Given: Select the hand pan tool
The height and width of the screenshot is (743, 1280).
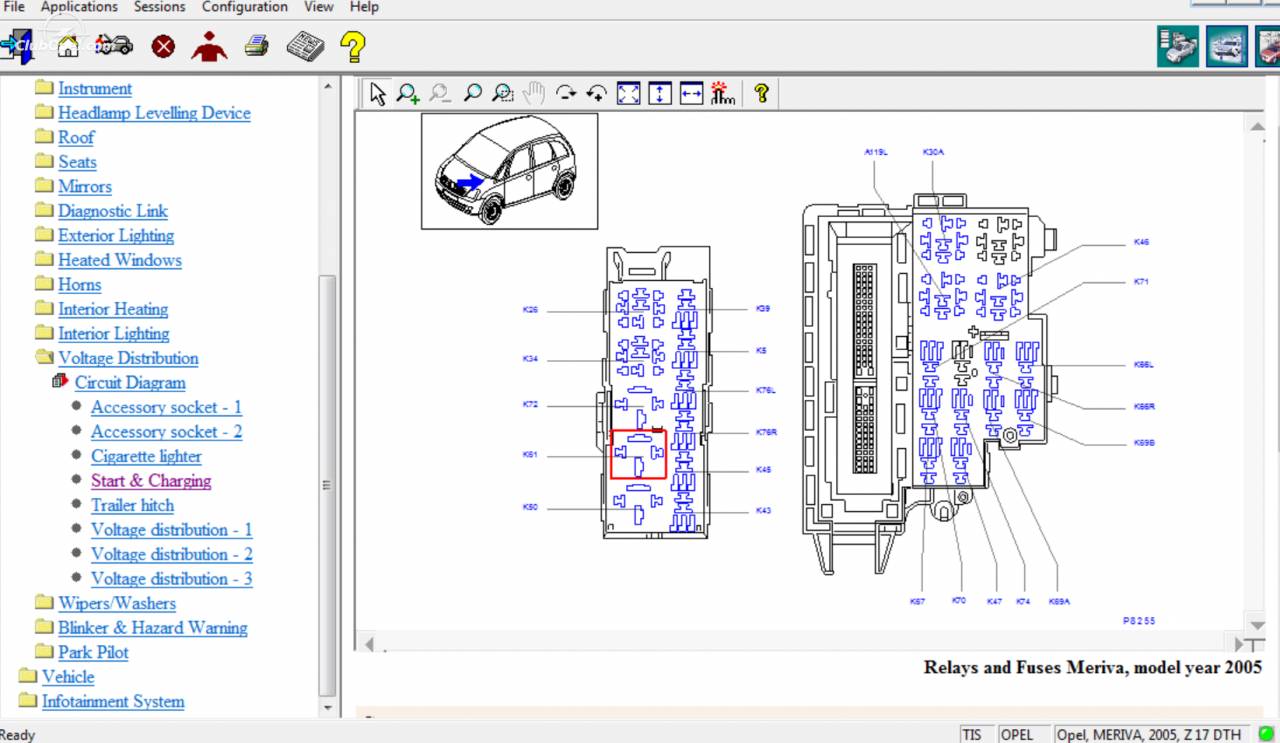Looking at the screenshot, I should [x=534, y=93].
